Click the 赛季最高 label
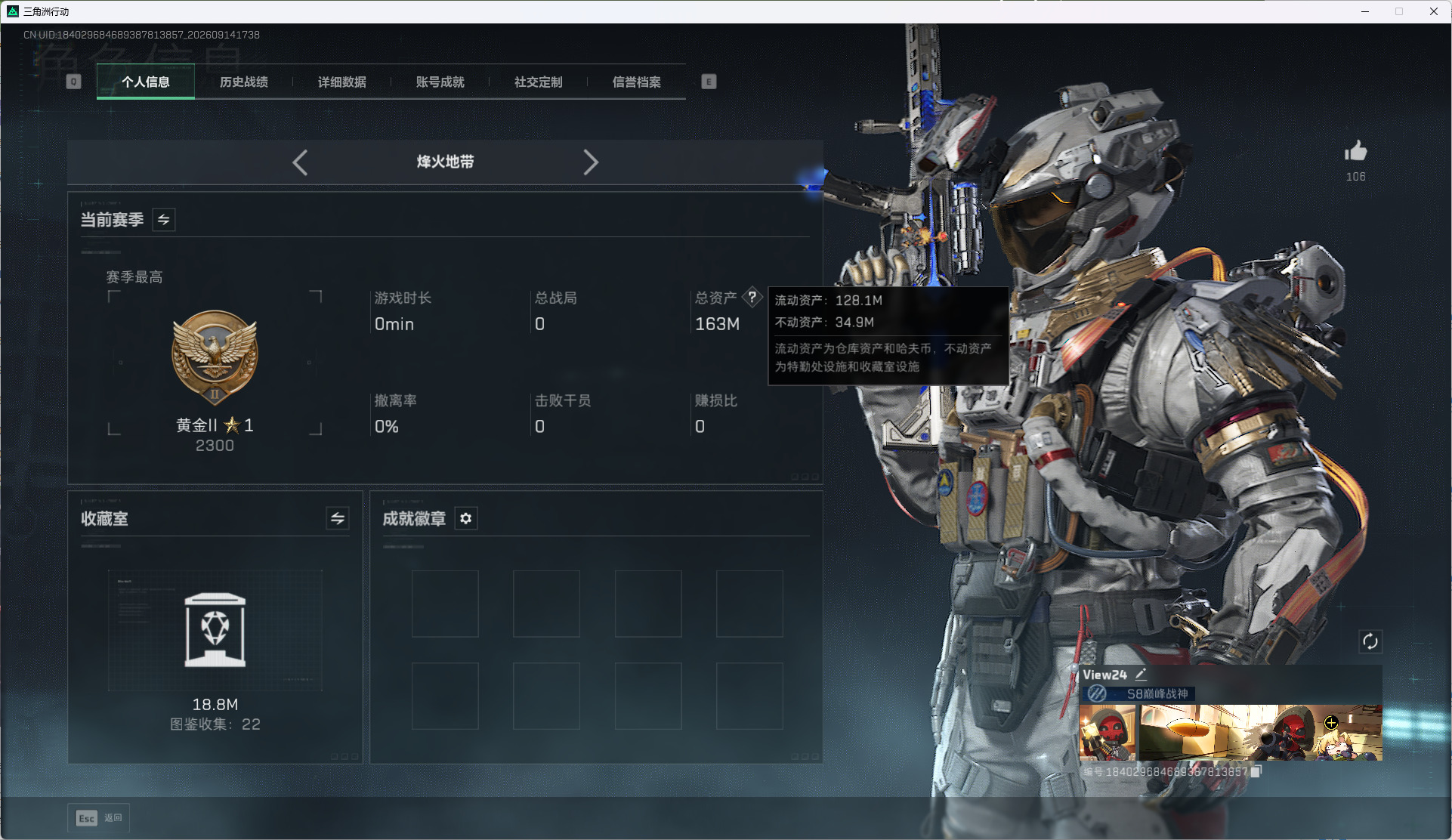 click(134, 277)
